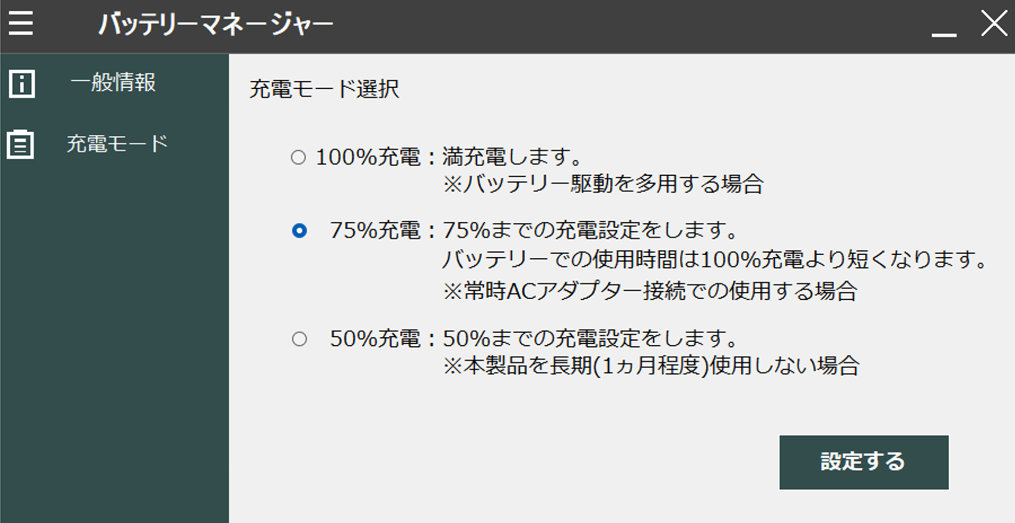
Task: Click the 一般情報 info icon
Action: (x=21, y=84)
